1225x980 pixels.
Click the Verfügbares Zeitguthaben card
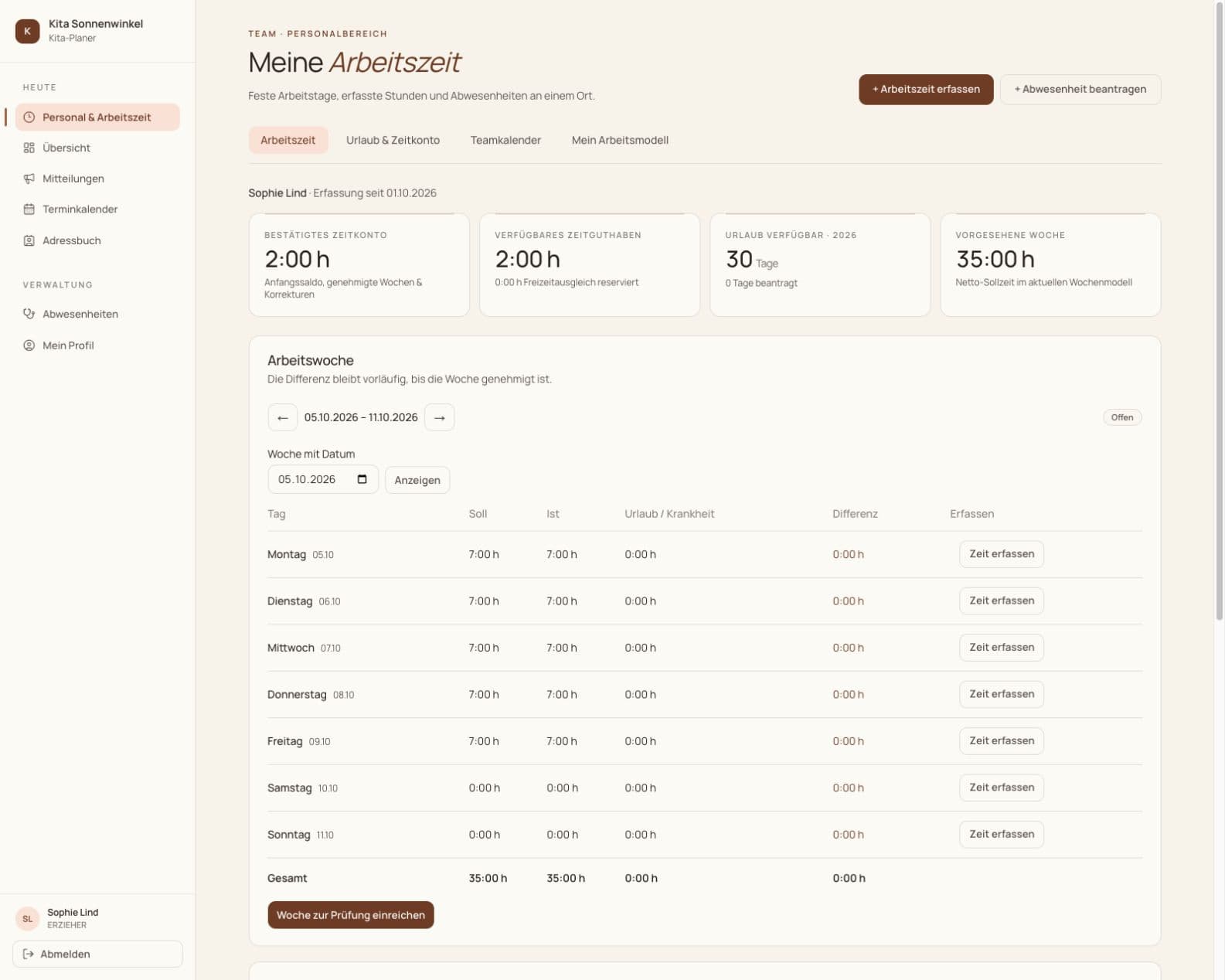click(590, 265)
